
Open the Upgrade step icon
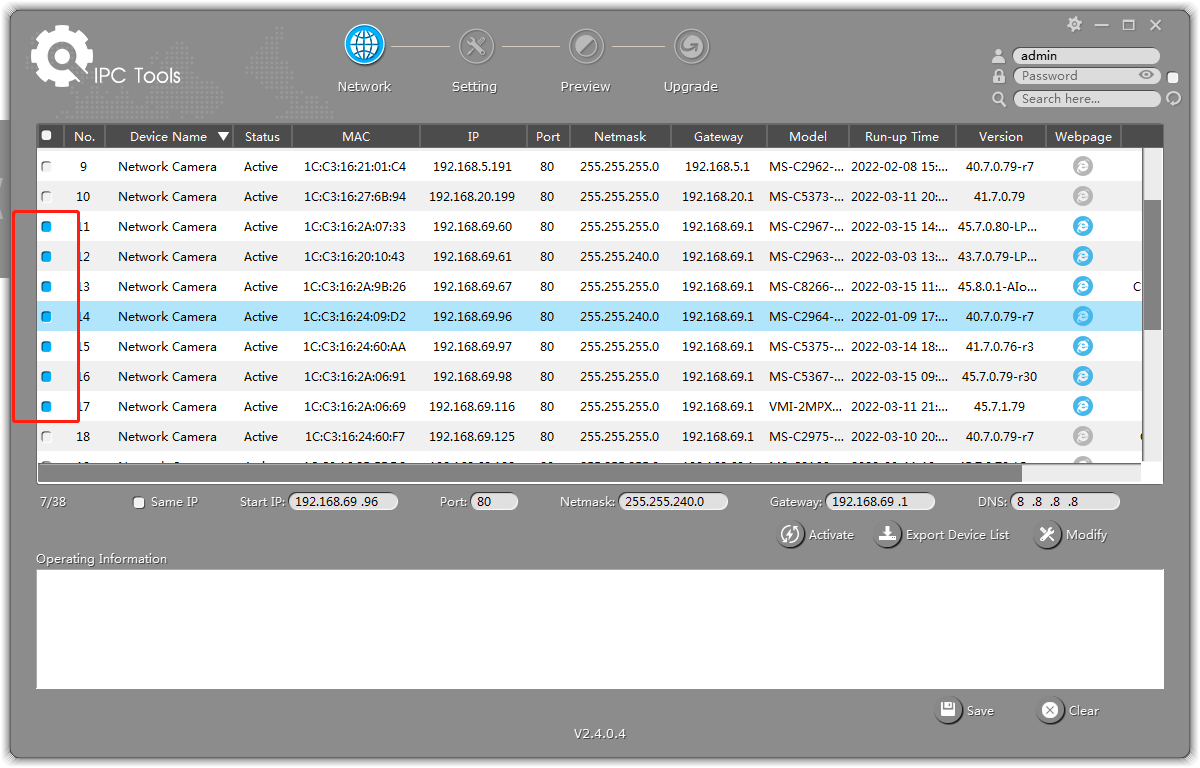(690, 46)
